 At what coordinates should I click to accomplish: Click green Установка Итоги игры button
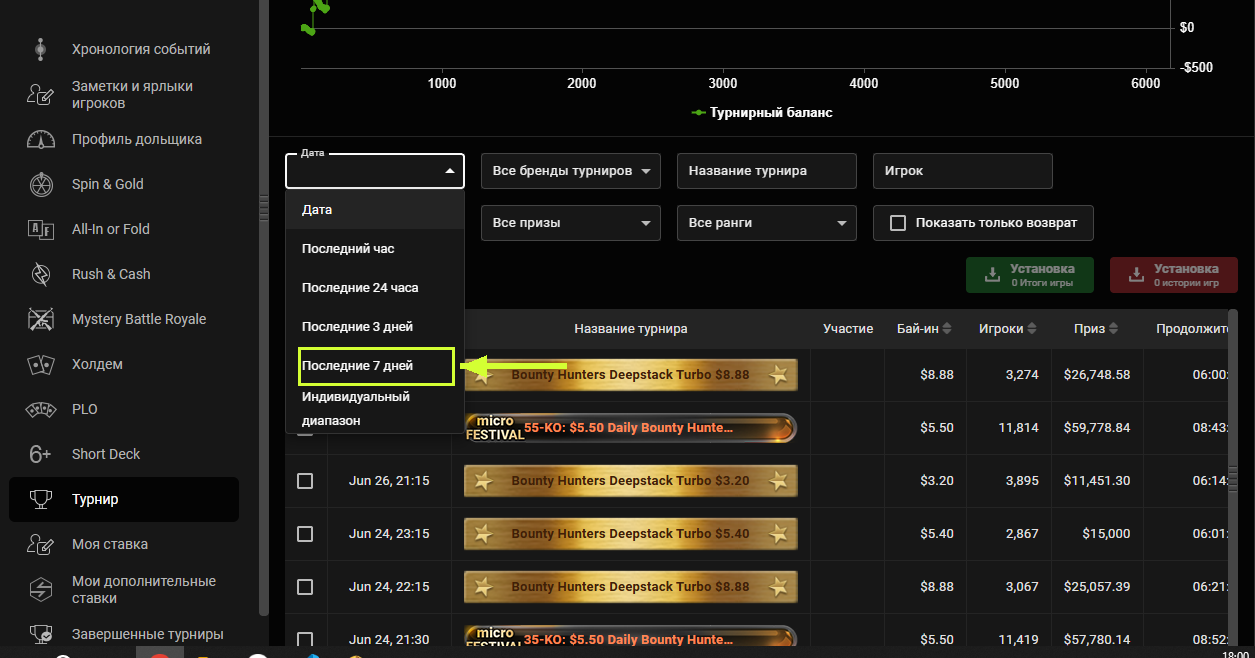pyautogui.click(x=1031, y=275)
